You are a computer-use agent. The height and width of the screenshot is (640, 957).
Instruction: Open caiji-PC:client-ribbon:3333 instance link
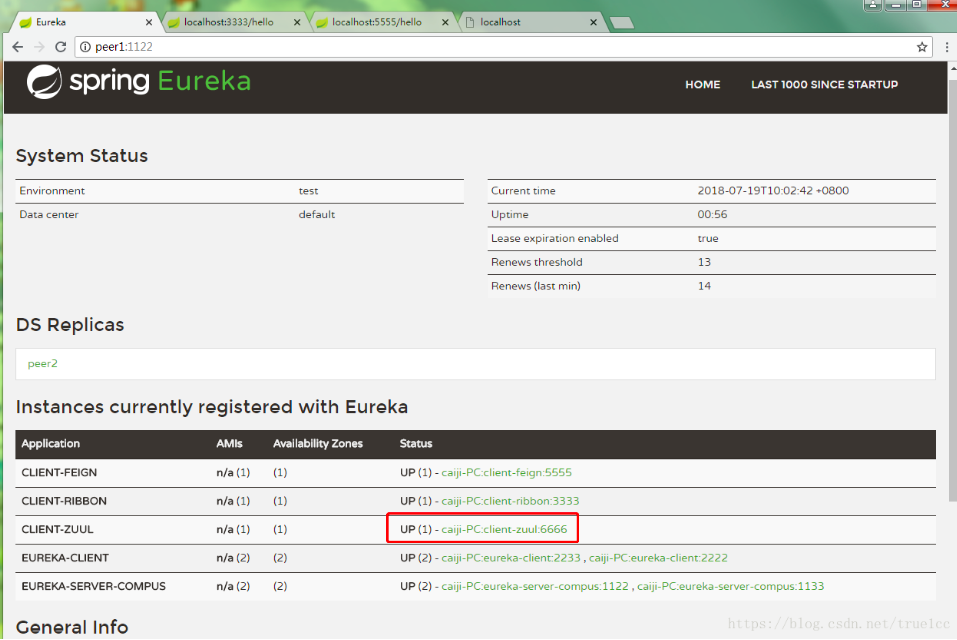pyautogui.click(x=510, y=501)
